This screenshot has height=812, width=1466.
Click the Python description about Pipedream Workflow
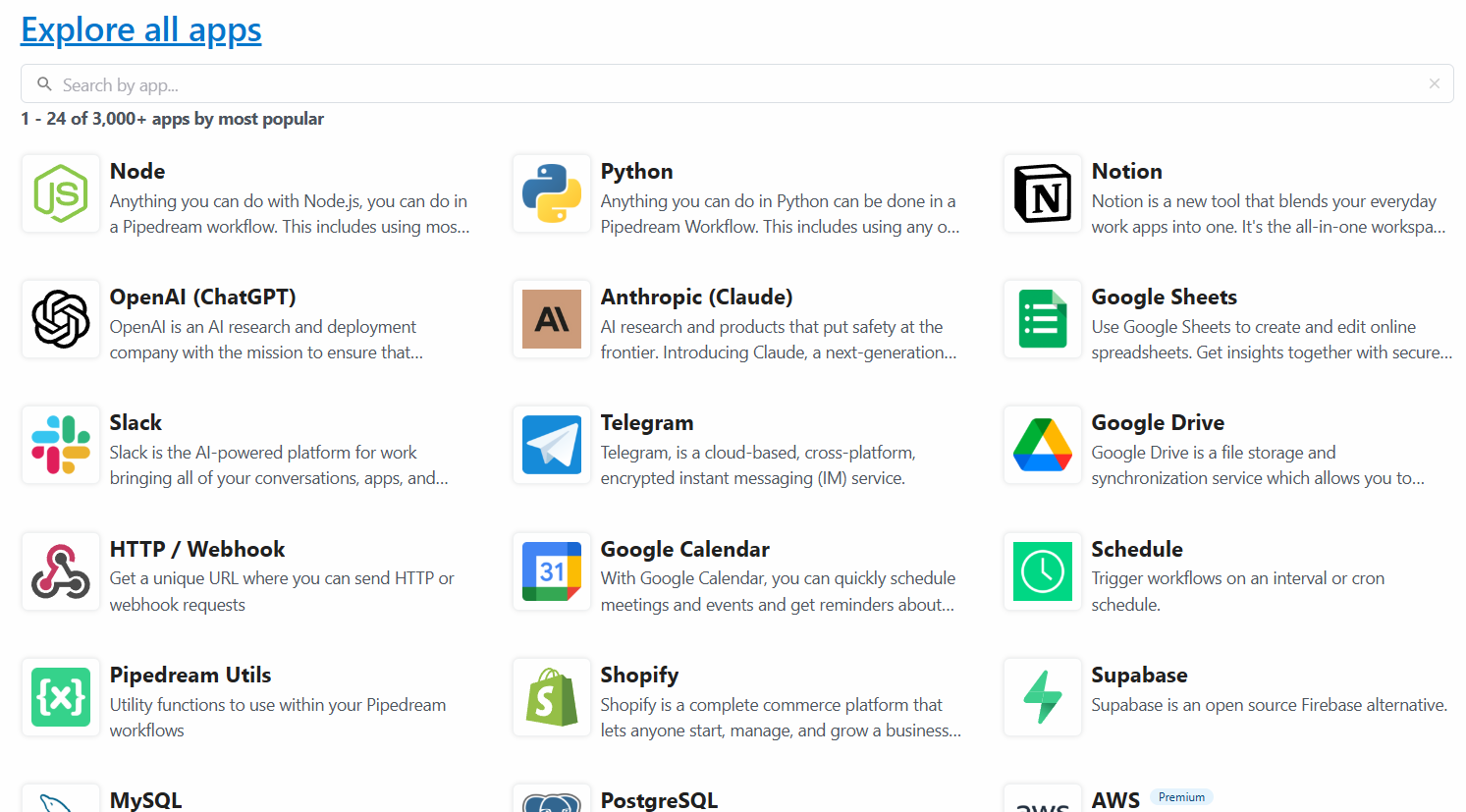pos(781,214)
